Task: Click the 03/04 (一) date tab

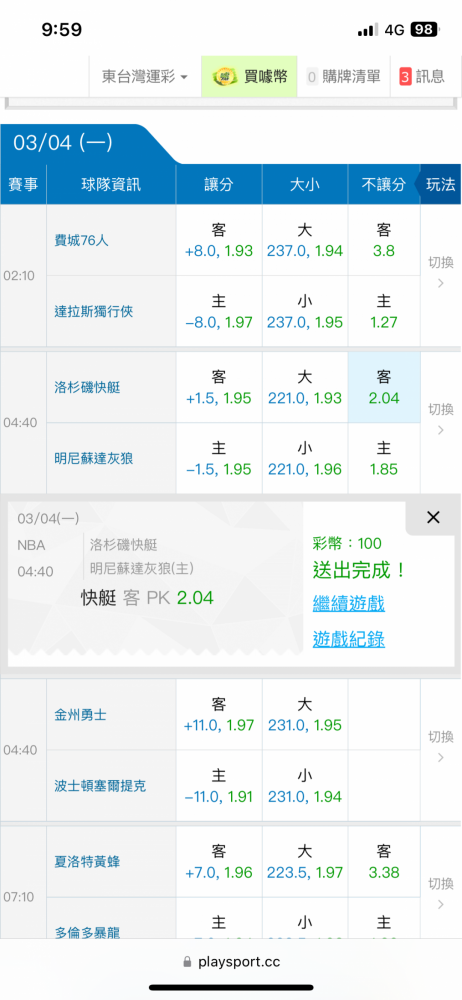Action: click(63, 142)
